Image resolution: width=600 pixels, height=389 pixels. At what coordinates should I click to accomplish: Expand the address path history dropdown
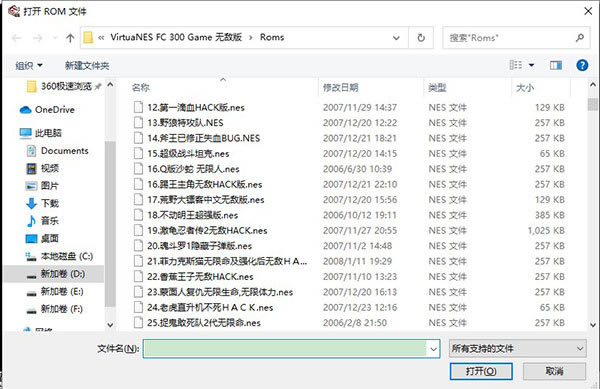point(396,38)
